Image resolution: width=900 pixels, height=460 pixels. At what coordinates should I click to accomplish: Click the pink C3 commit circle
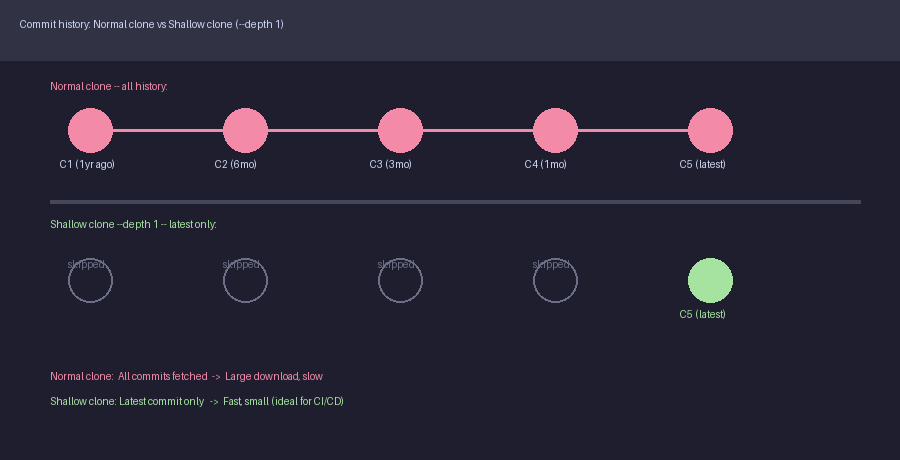click(x=400, y=130)
